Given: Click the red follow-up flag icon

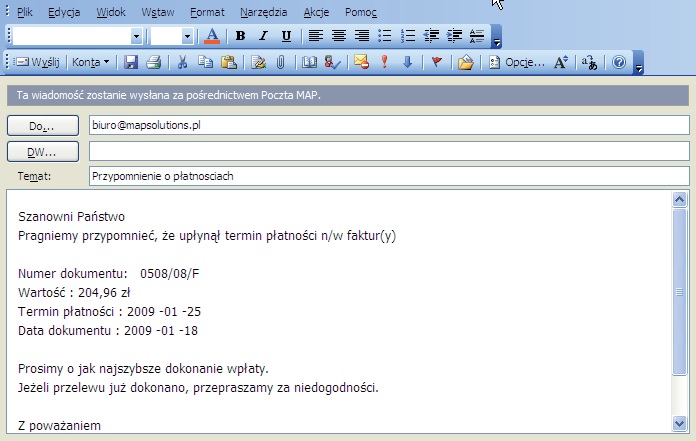Looking at the screenshot, I should [436, 62].
